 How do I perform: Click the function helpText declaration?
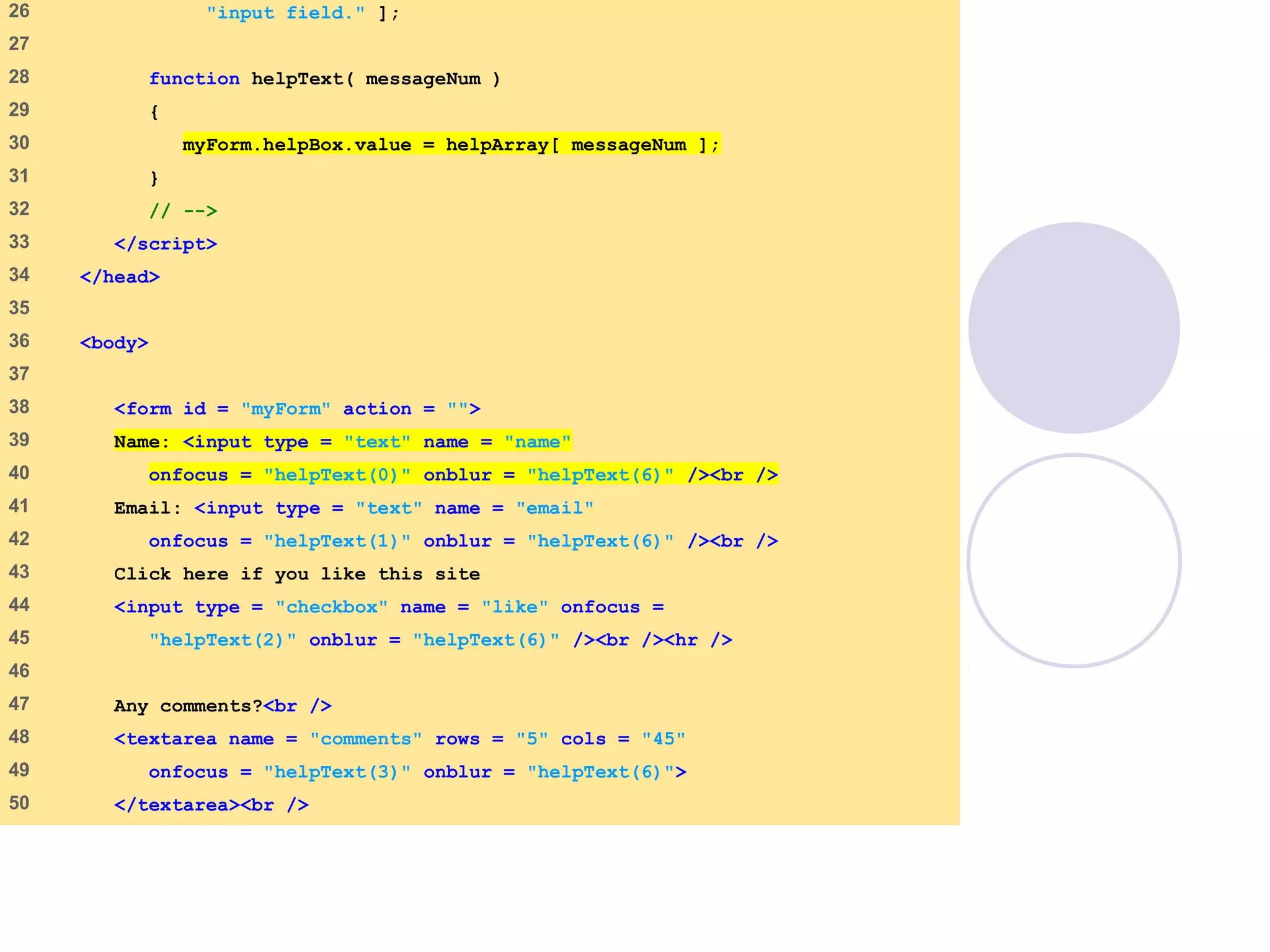324,79
